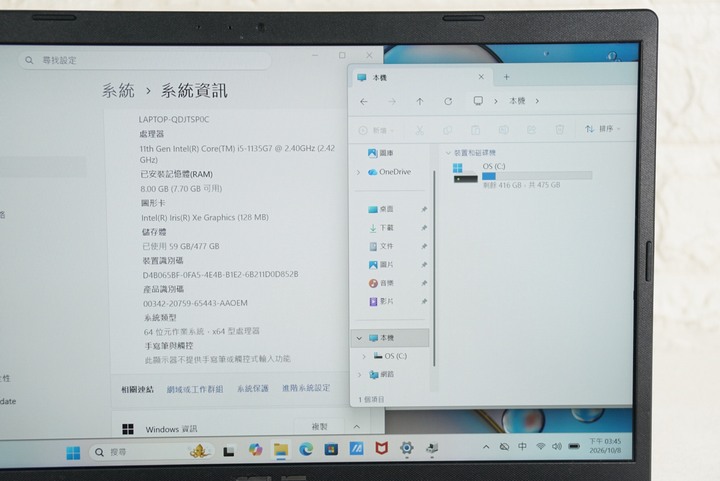Select OneDrive in the Explorer sidebar
This screenshot has width=720, height=481.
click(389, 172)
